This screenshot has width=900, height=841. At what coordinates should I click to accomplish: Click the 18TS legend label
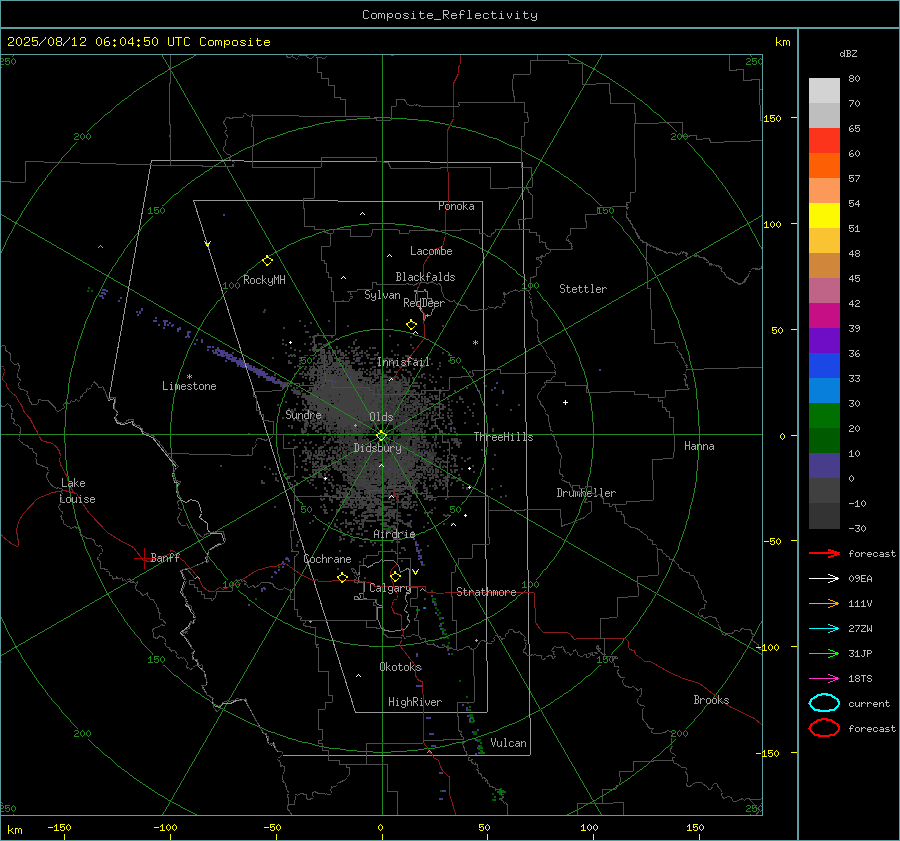[x=860, y=679]
